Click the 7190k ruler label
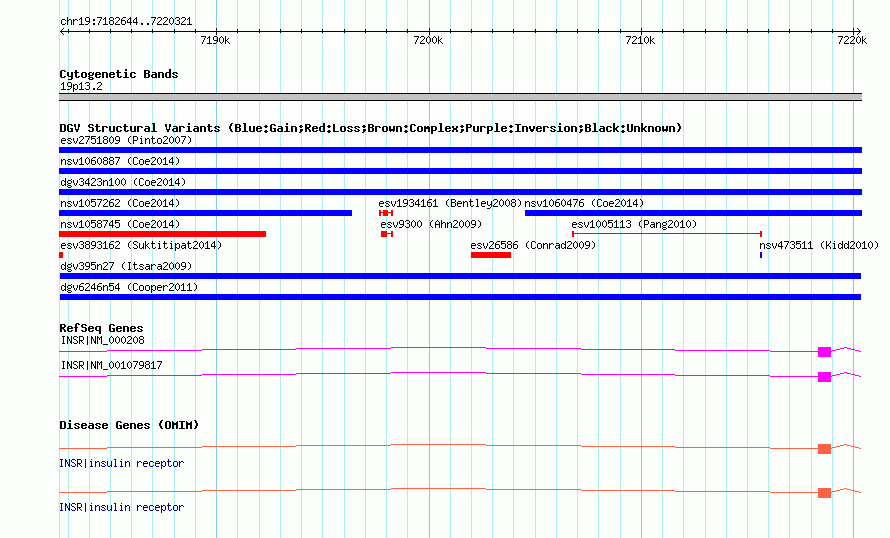The height and width of the screenshot is (538, 890). (x=215, y=40)
